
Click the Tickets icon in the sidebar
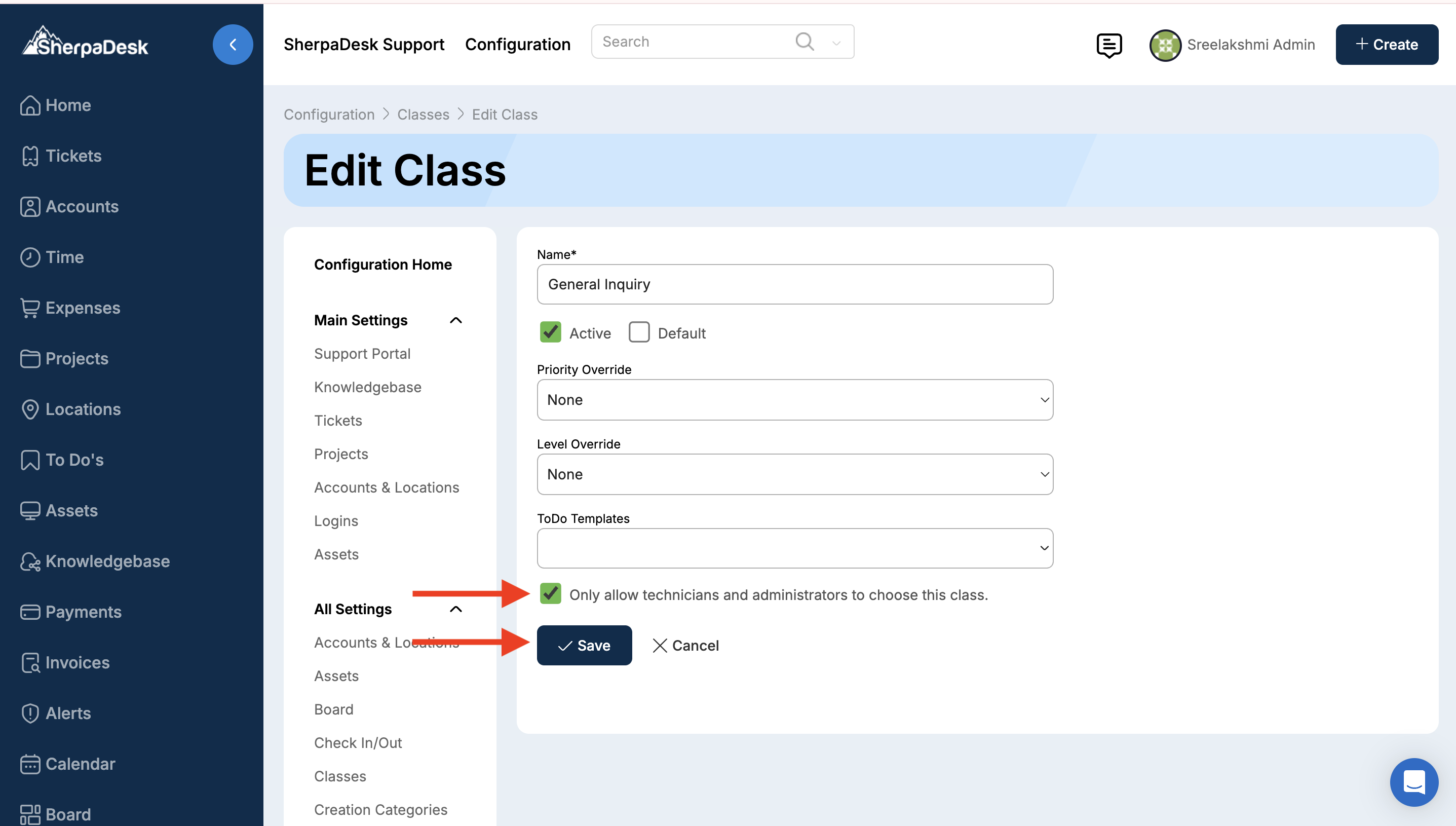30,156
